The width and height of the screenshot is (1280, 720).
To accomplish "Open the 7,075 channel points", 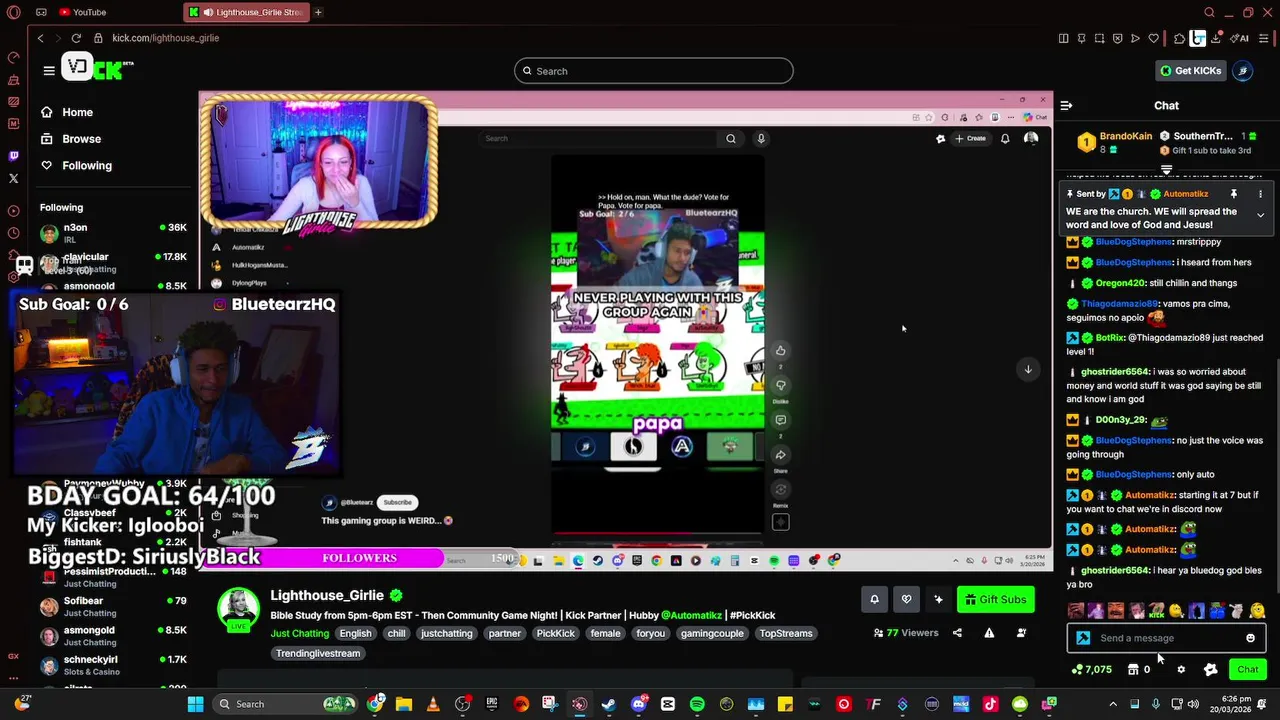I will pos(1091,669).
